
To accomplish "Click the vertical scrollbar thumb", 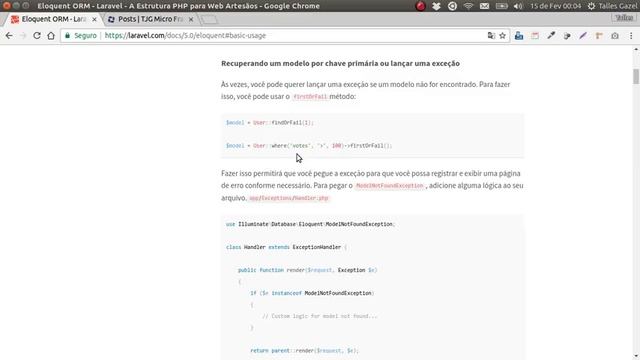I will tap(636, 76).
